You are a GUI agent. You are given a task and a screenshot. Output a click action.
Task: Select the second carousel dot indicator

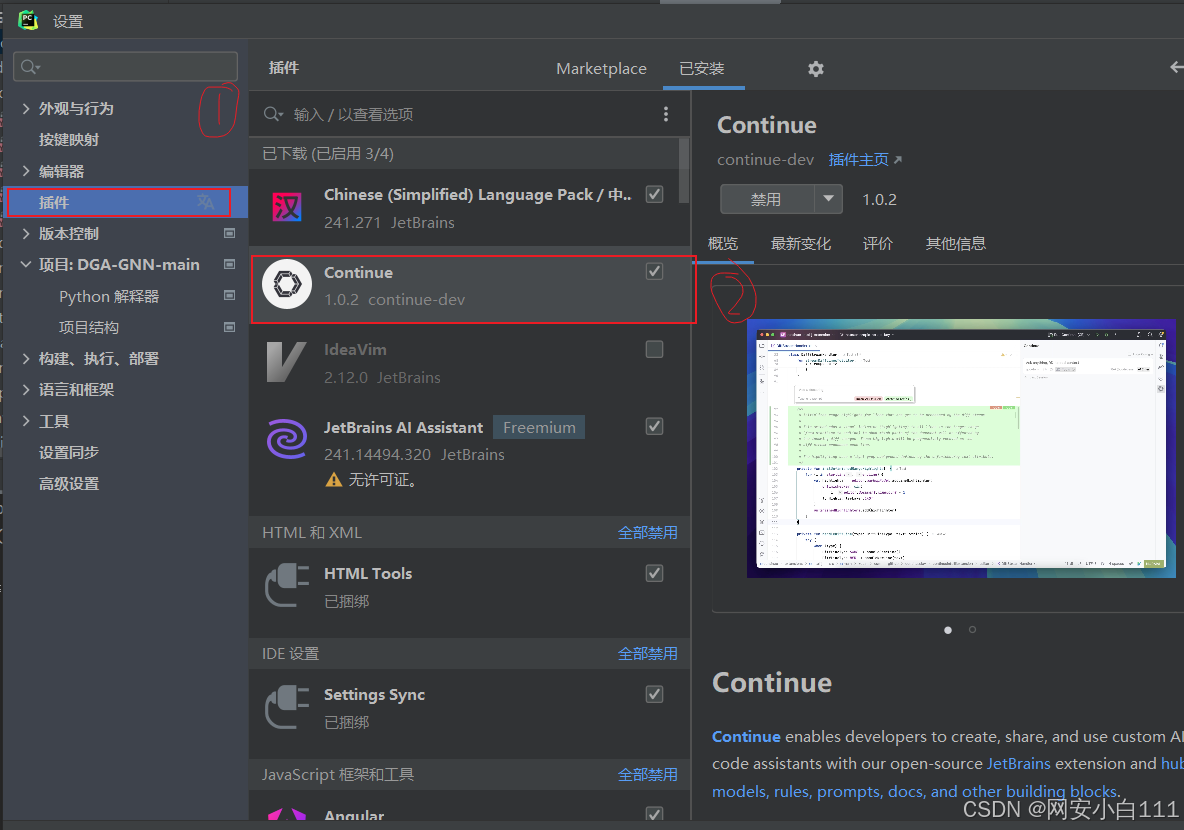pos(971,629)
